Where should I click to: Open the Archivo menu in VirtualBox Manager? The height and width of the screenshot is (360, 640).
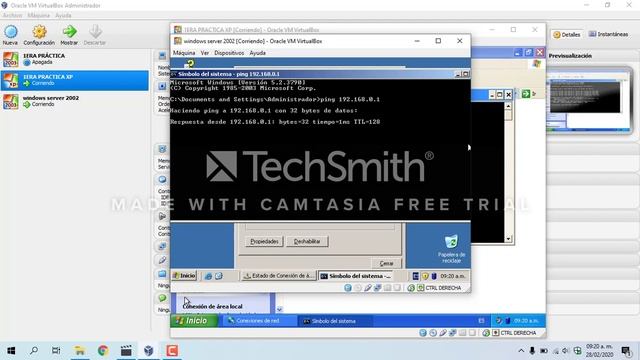click(x=12, y=15)
